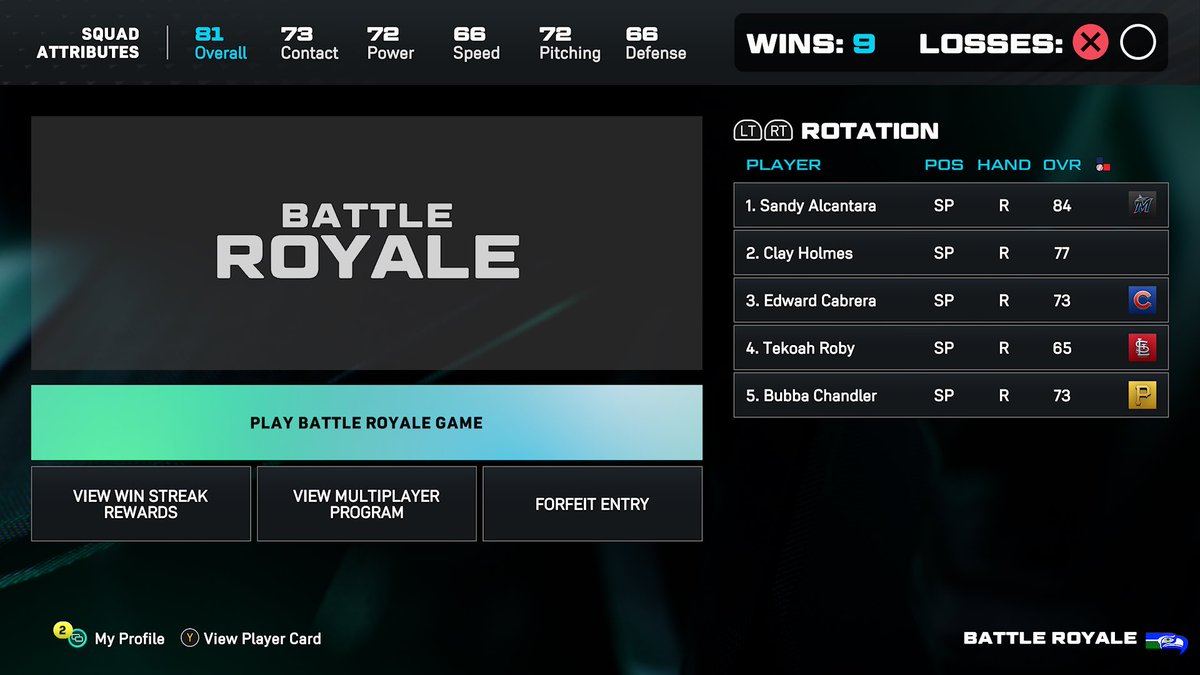This screenshot has height=675, width=1200.
Task: Click the PLAYER column header
Action: click(x=783, y=165)
